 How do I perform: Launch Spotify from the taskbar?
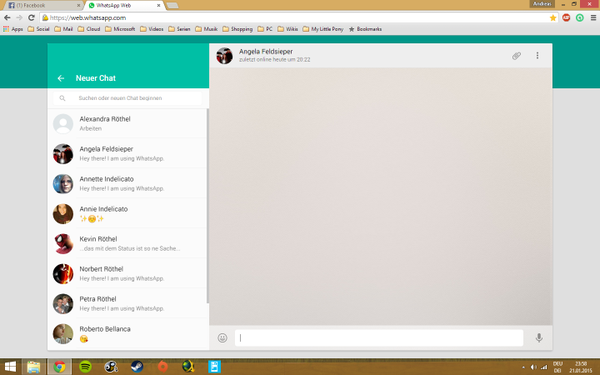coord(85,367)
